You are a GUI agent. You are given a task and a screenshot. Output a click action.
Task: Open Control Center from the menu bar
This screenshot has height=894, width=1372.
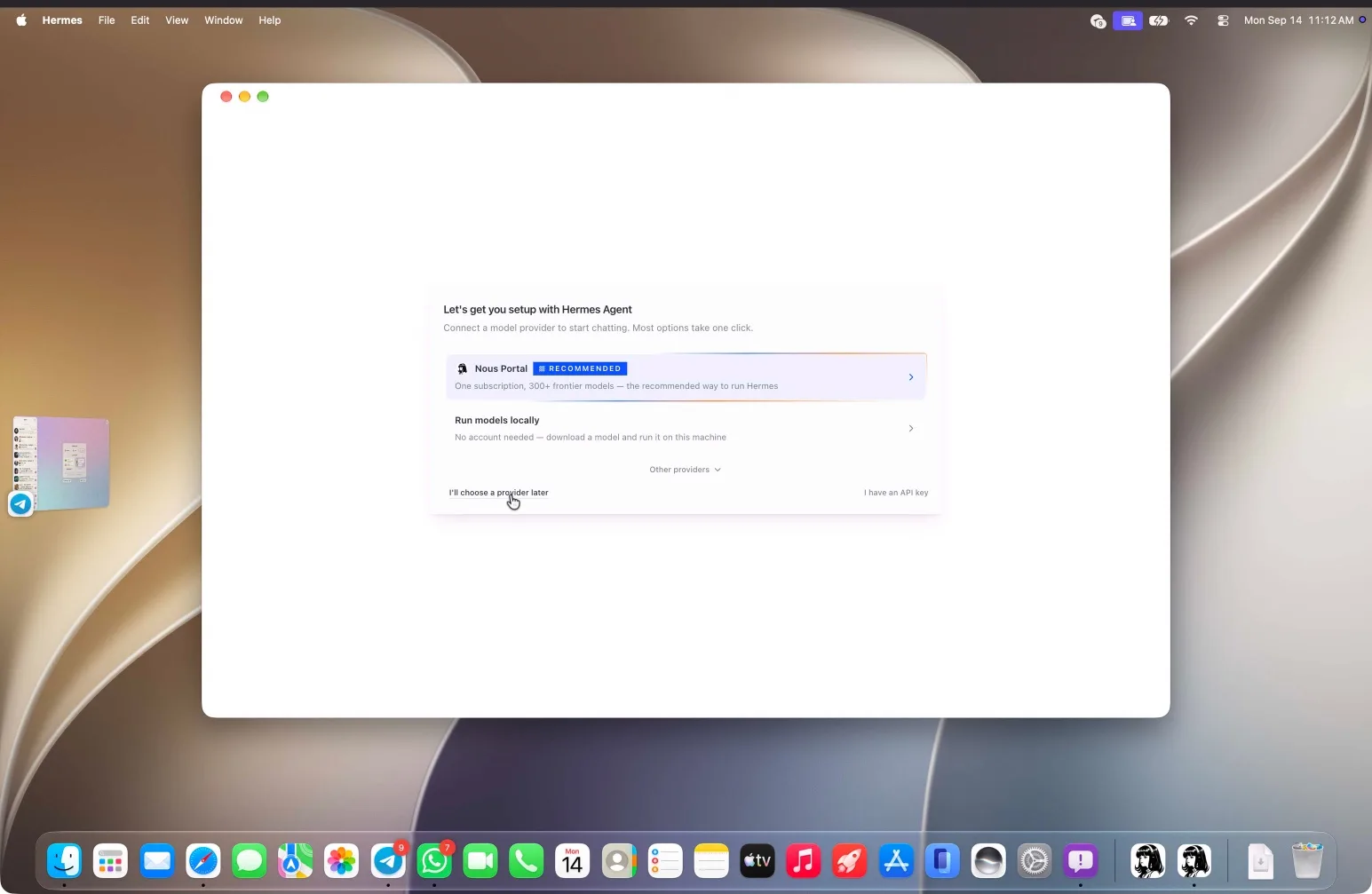pos(1224,20)
